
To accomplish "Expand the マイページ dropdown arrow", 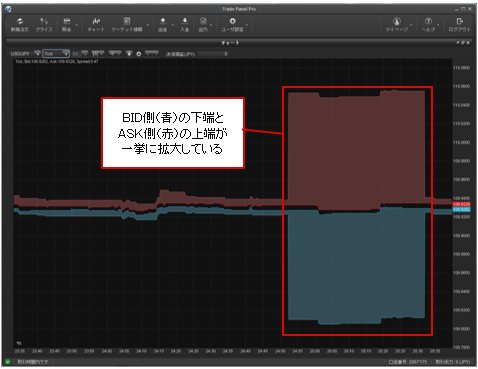I will (411, 25).
